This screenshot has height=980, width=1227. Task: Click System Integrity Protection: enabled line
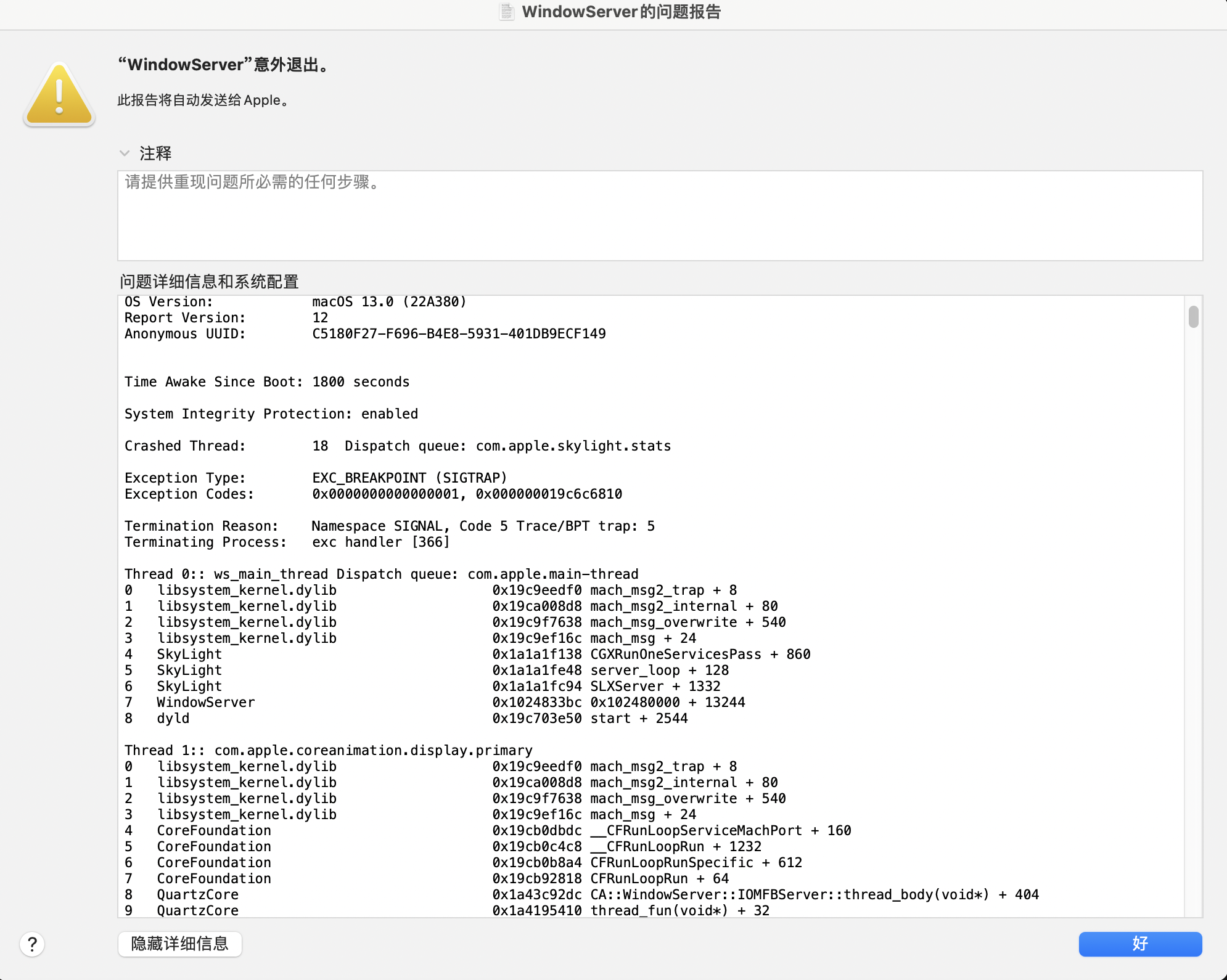[x=271, y=414]
